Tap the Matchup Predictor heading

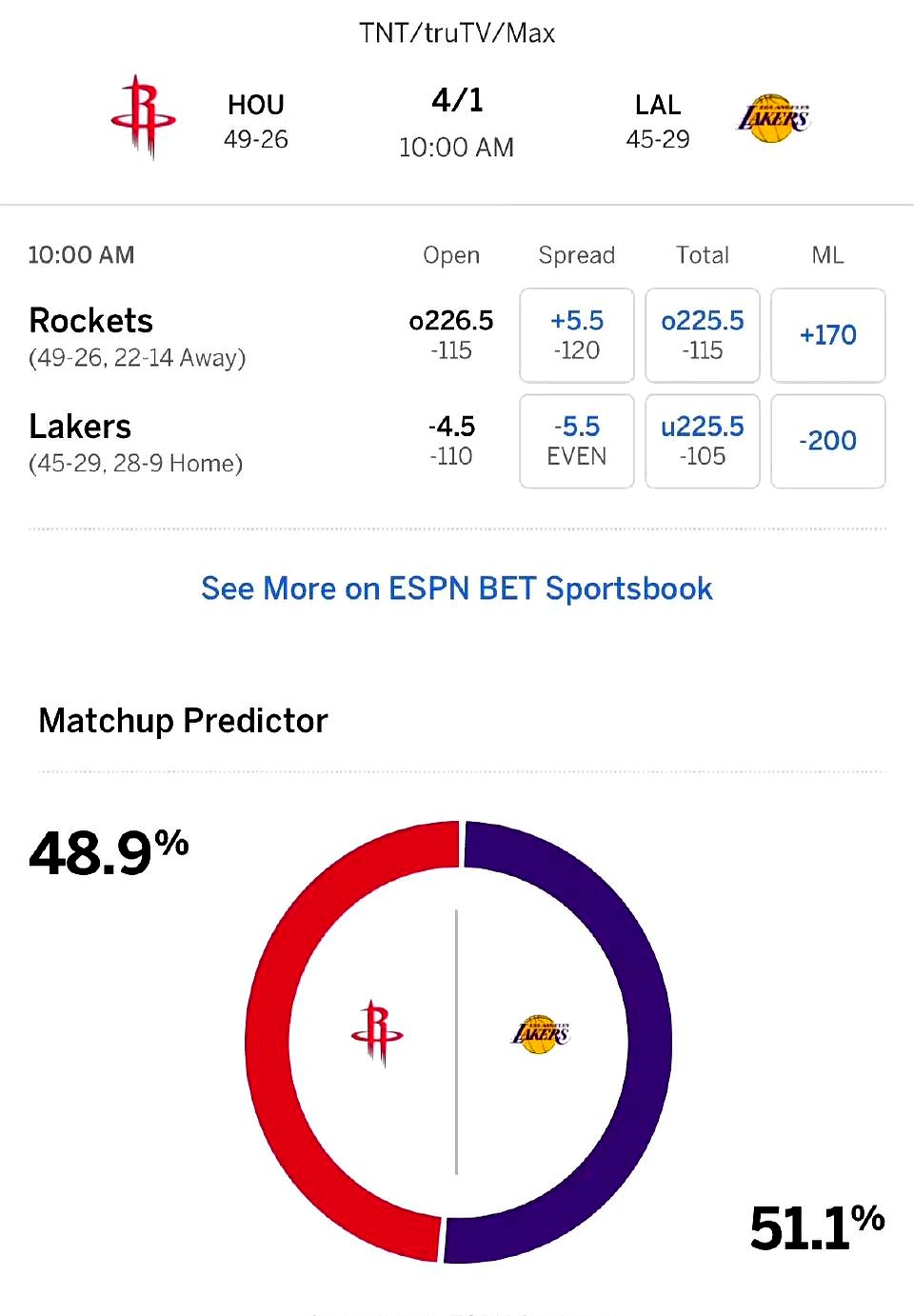tap(183, 721)
